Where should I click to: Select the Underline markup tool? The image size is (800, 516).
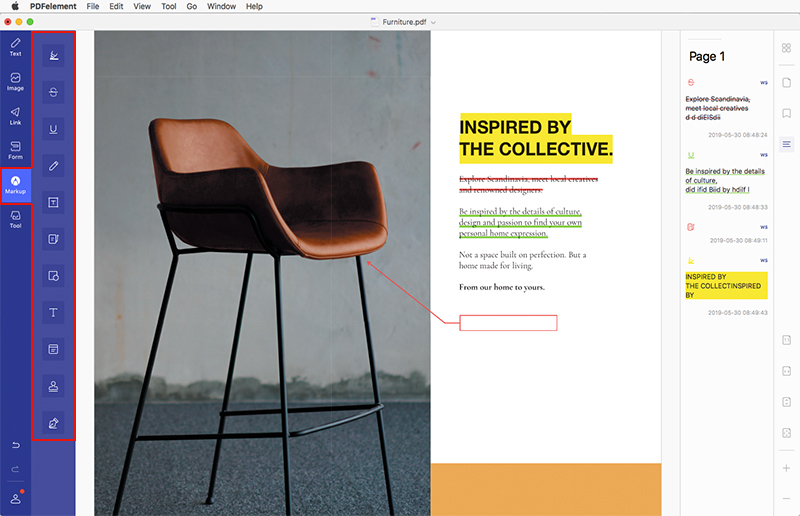click(x=53, y=129)
